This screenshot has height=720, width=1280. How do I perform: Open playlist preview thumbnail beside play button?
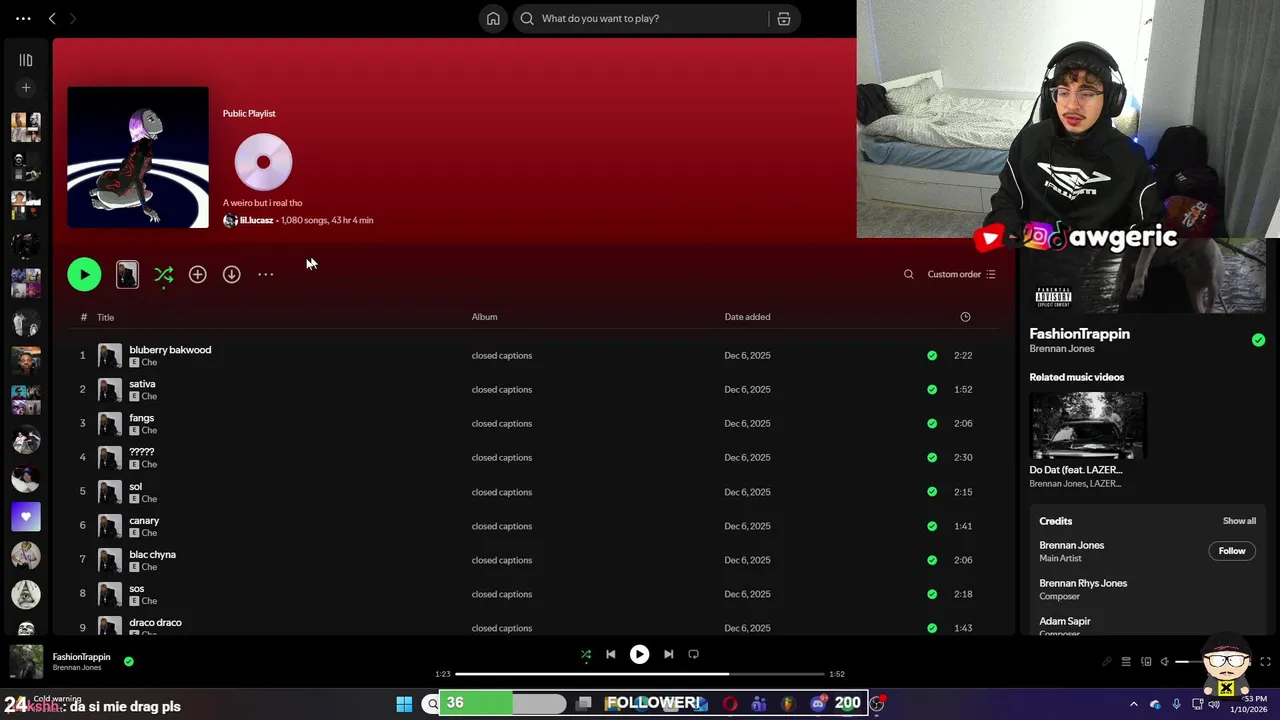(127, 275)
